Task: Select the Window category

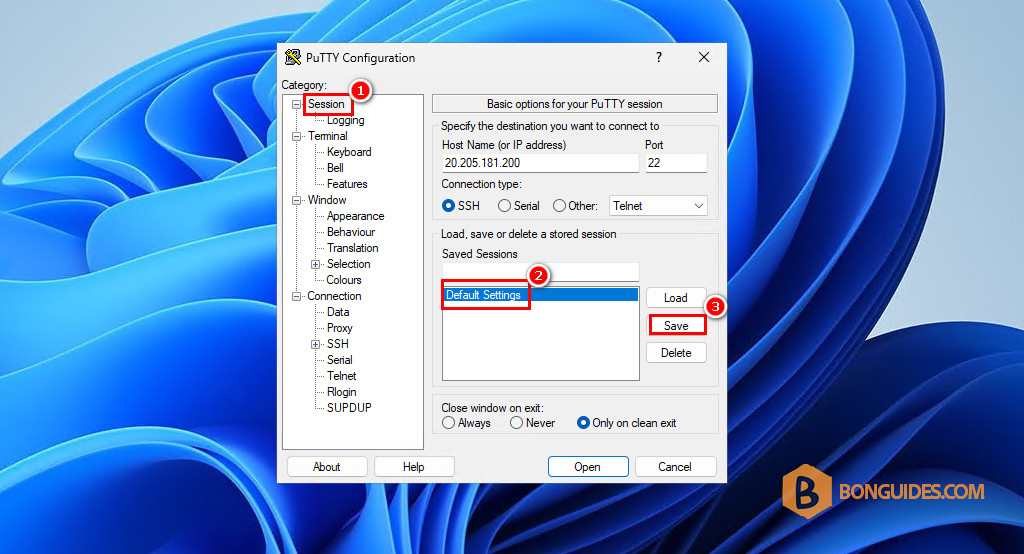Action: click(x=327, y=200)
